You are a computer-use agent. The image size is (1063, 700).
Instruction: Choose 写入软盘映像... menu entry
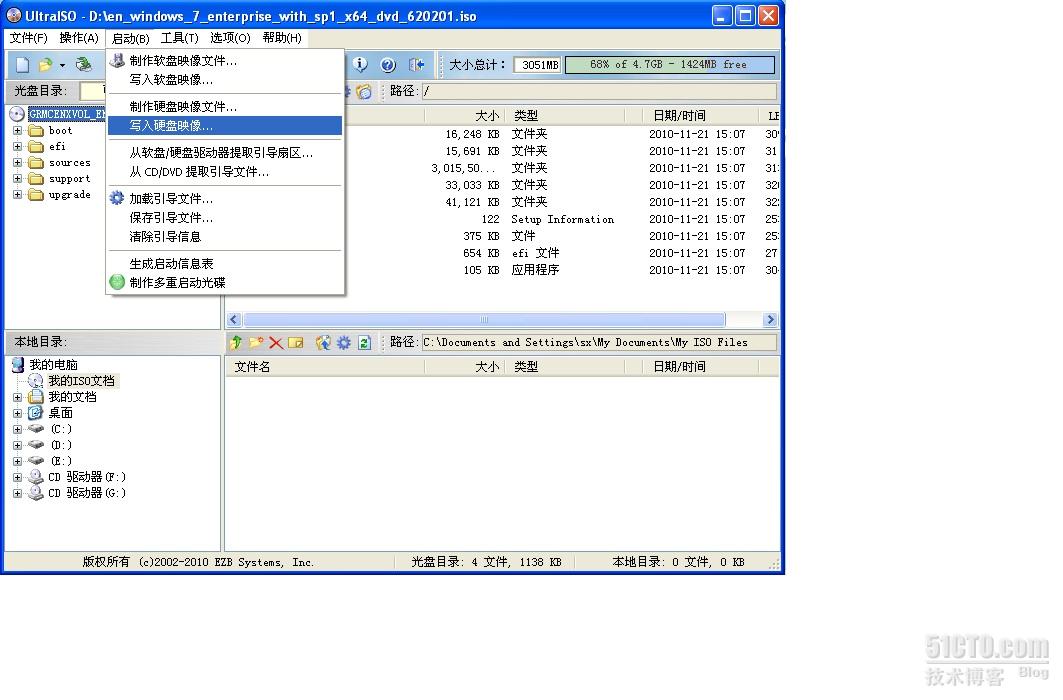tap(225, 80)
